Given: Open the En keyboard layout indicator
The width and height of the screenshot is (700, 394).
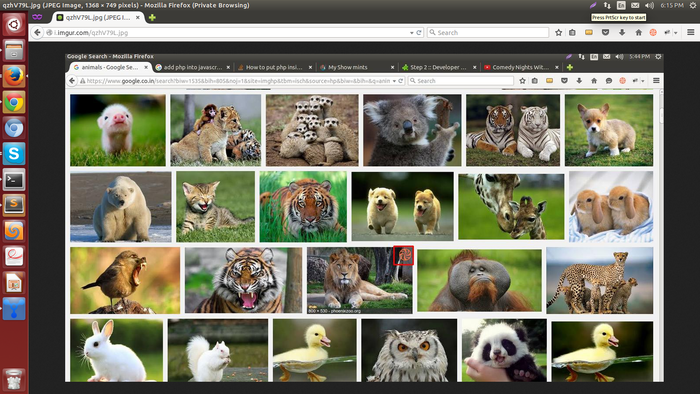Looking at the screenshot, I should [x=621, y=5].
